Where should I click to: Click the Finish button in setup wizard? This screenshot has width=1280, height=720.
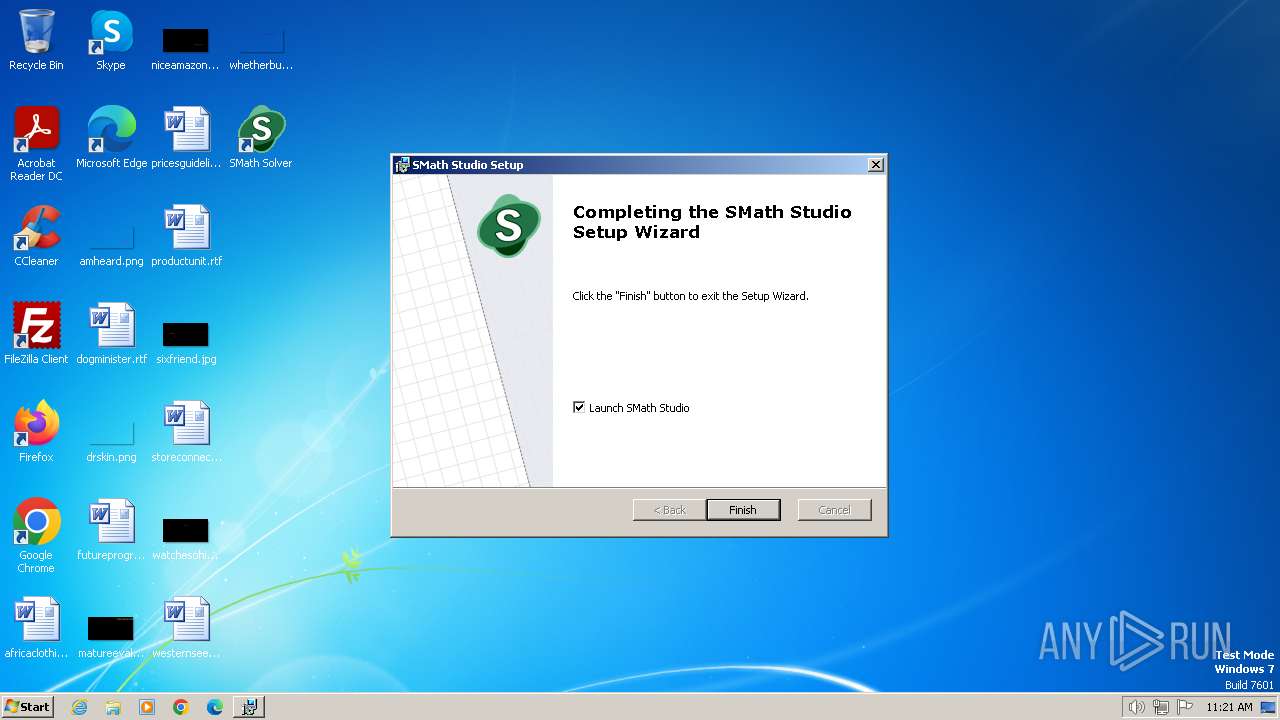pos(743,510)
